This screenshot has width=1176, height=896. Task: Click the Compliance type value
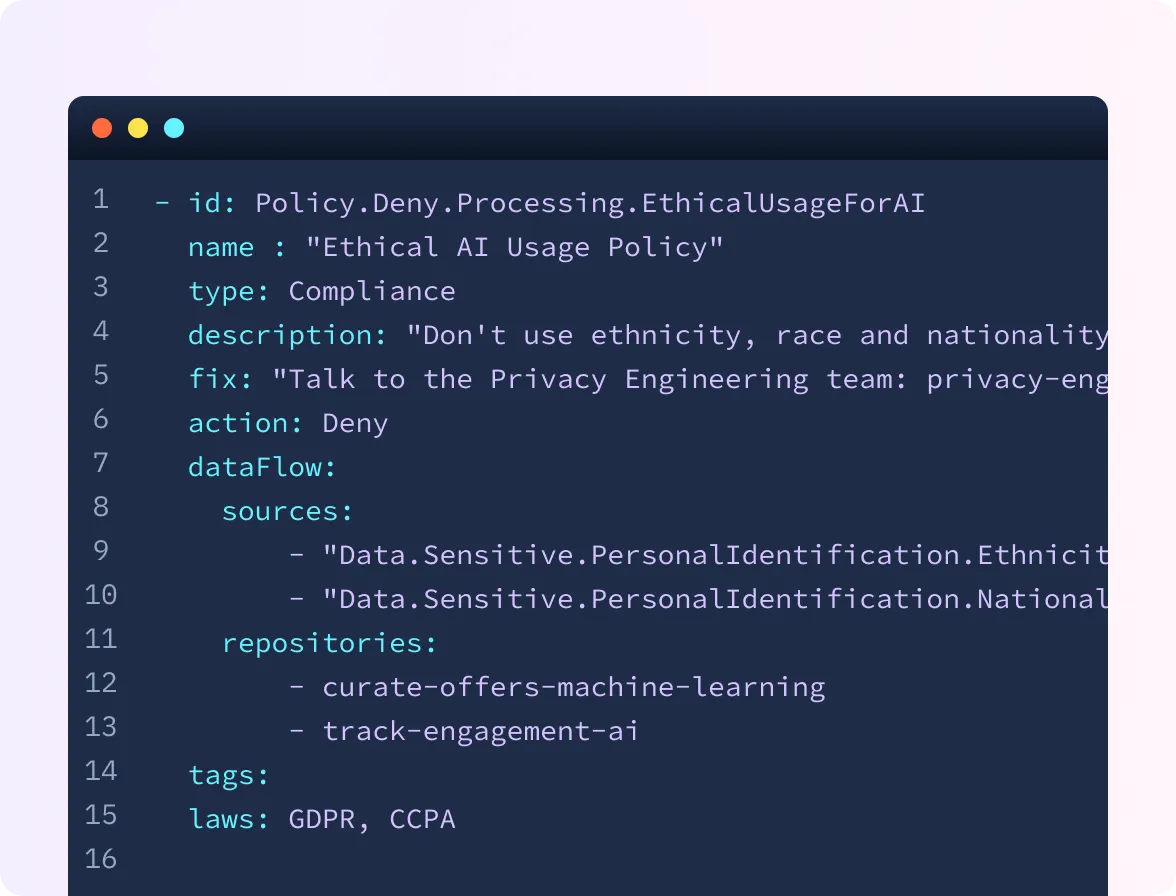click(x=372, y=292)
